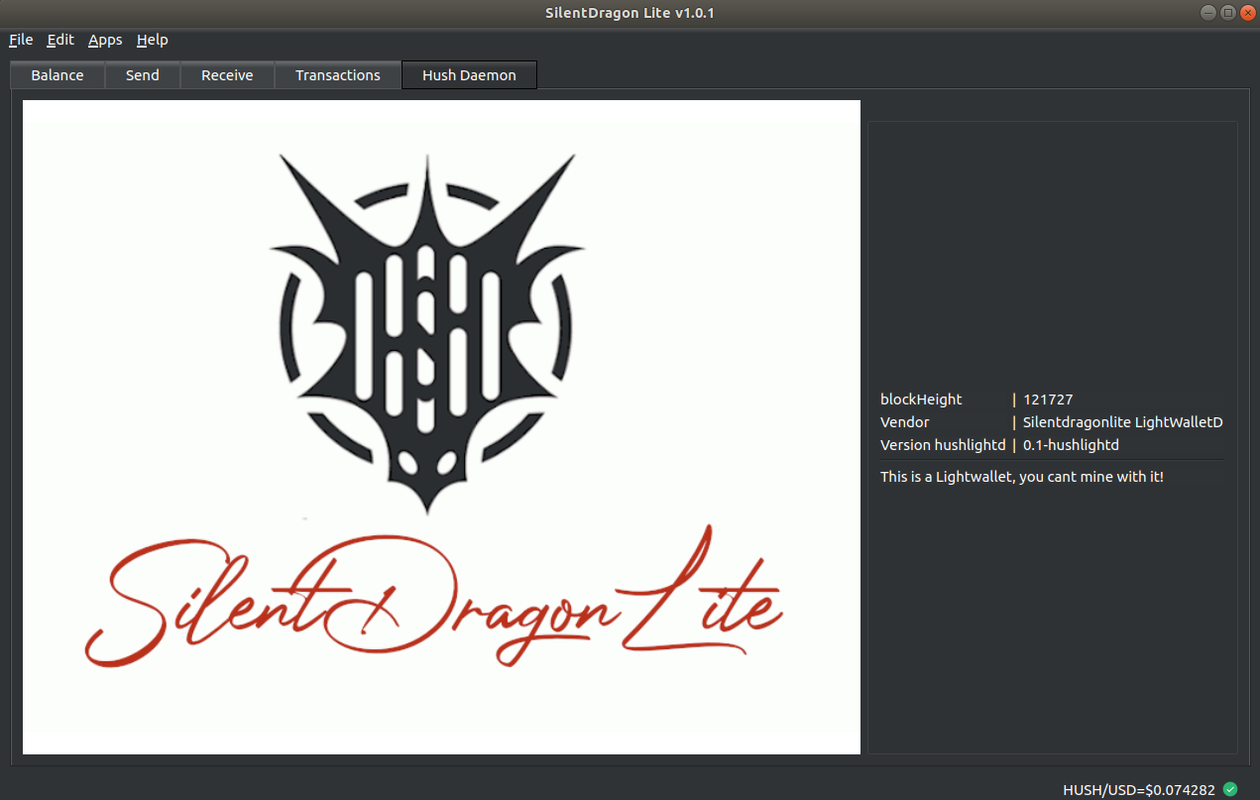1260x800 pixels.
Task: Click the block height value 121727
Action: point(1048,399)
